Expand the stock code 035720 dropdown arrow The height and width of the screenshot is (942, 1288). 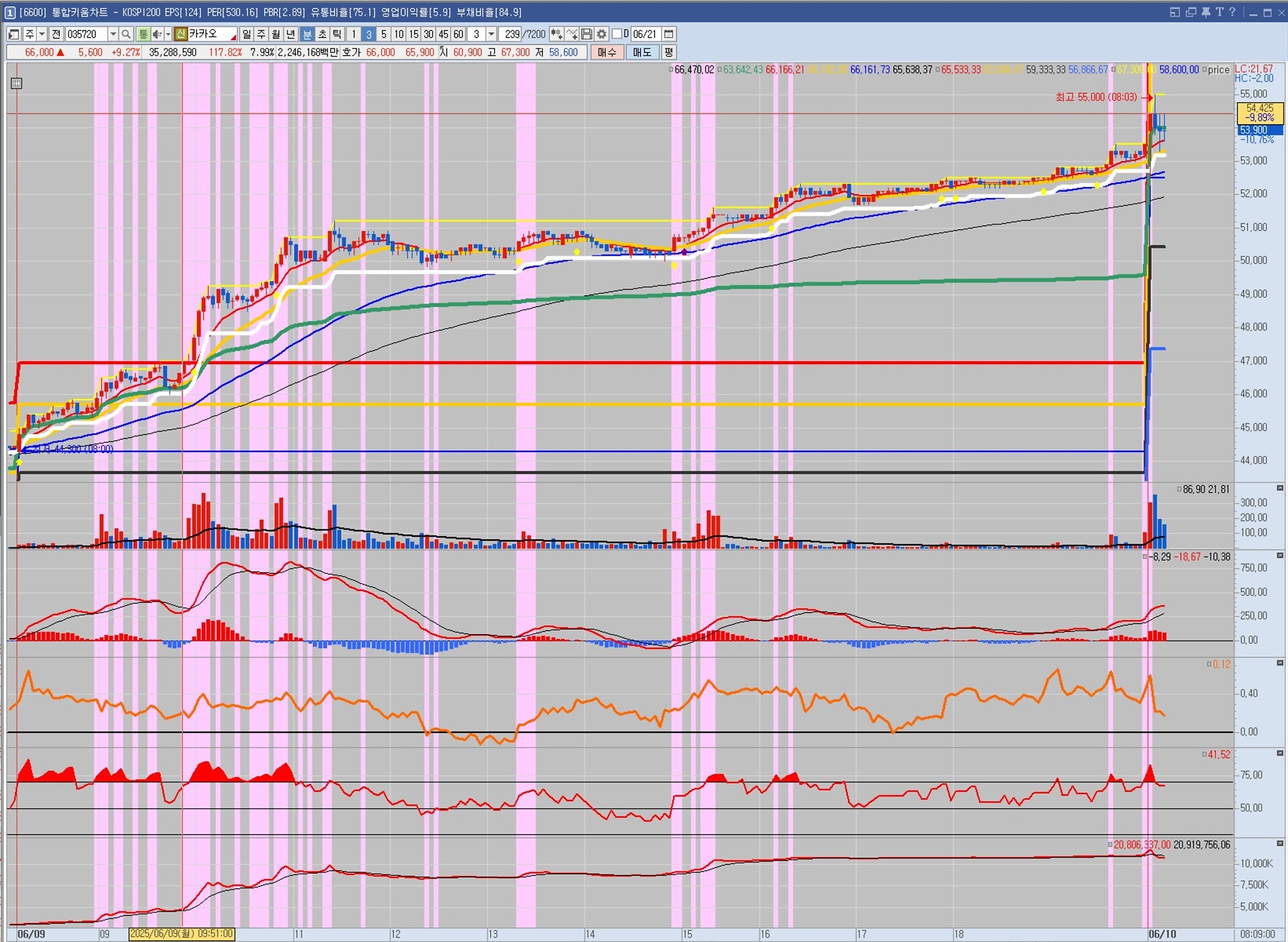(113, 34)
